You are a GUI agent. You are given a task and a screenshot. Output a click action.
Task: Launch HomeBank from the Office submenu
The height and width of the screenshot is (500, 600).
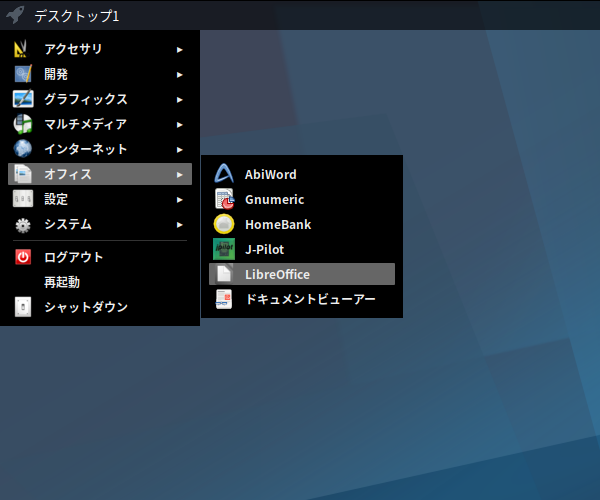302,224
